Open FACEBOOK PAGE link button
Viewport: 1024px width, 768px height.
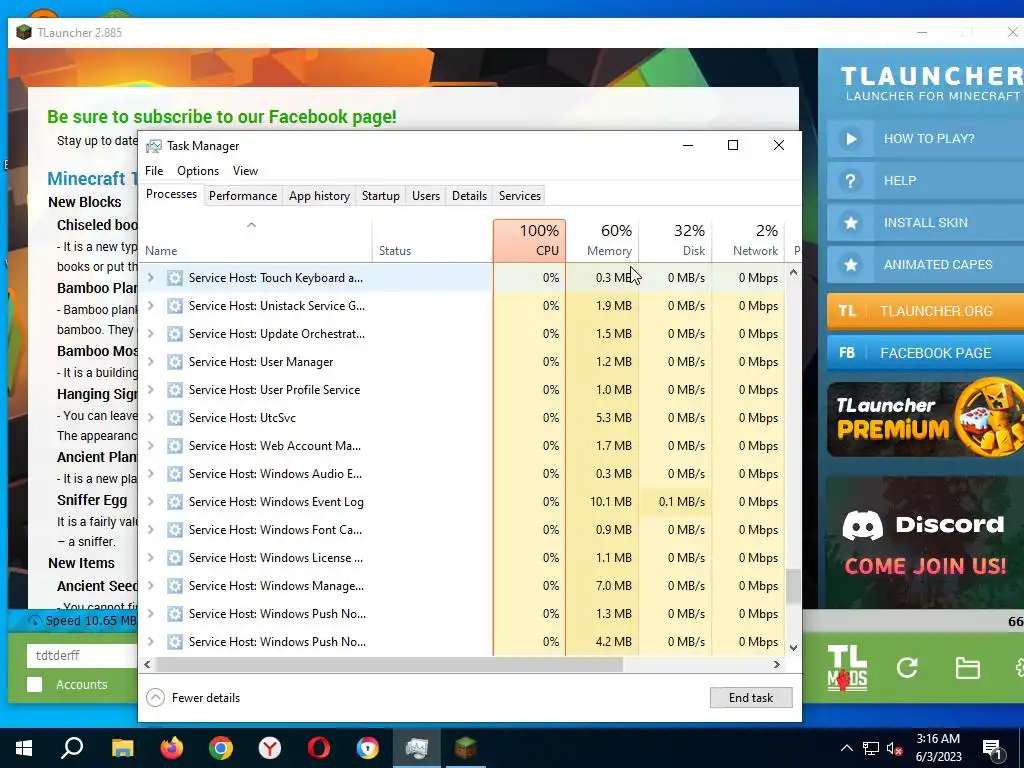pos(925,353)
